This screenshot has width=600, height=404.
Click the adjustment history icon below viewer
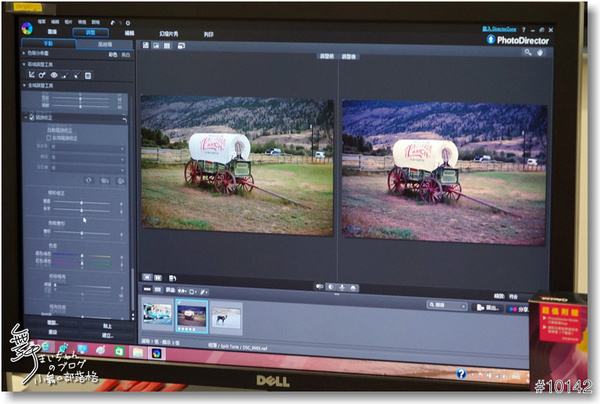tap(173, 278)
